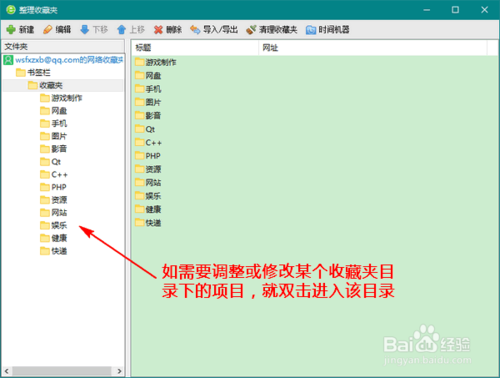
Task: Click 影音 row in right list
Action: [148, 116]
